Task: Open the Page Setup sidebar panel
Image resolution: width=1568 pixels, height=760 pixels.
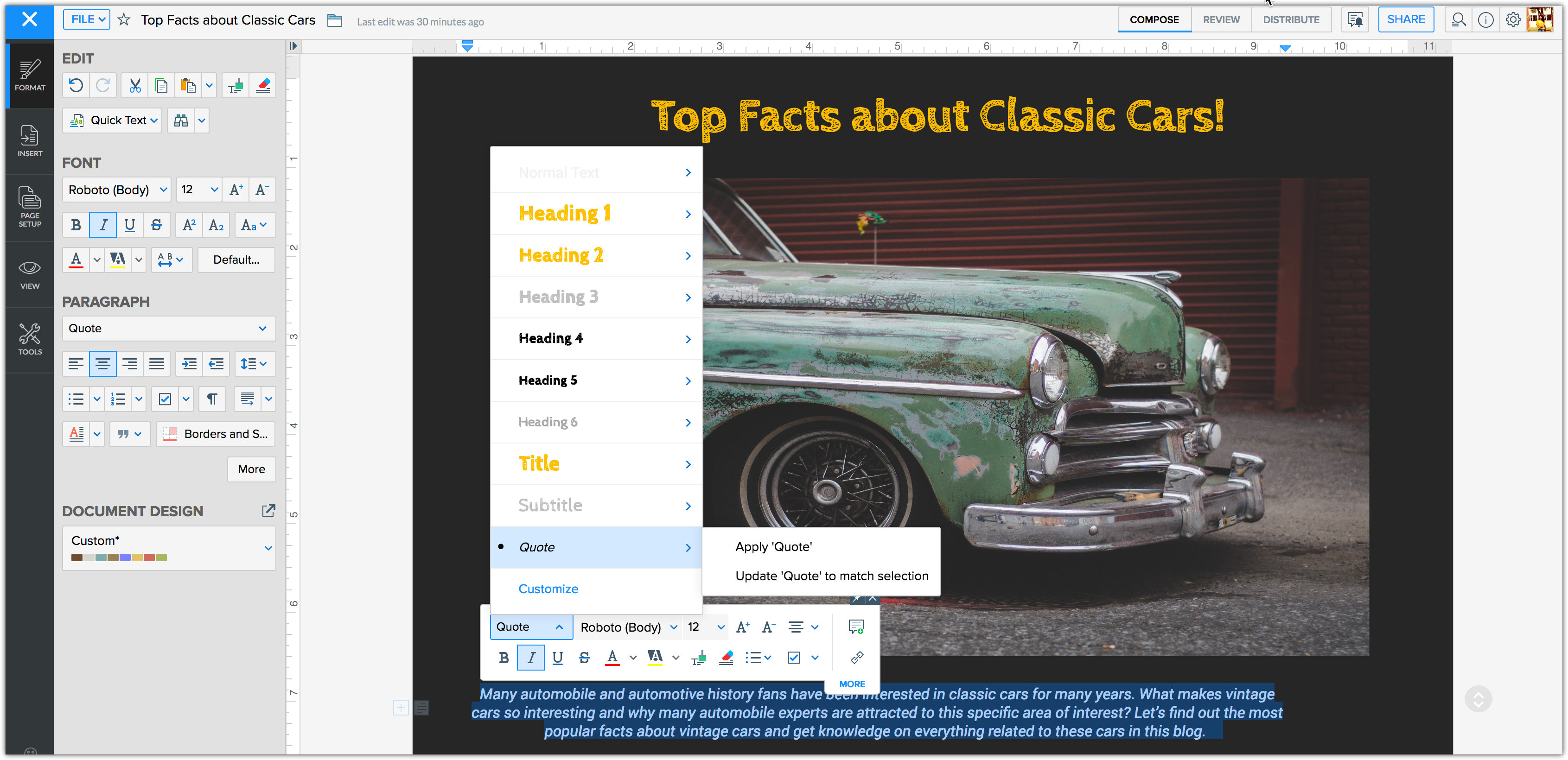Action: pyautogui.click(x=29, y=207)
